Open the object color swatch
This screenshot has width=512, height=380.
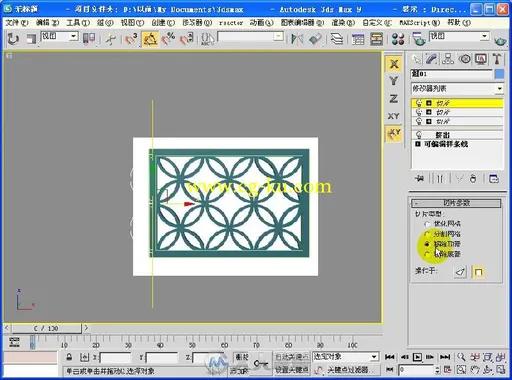[x=499, y=74]
